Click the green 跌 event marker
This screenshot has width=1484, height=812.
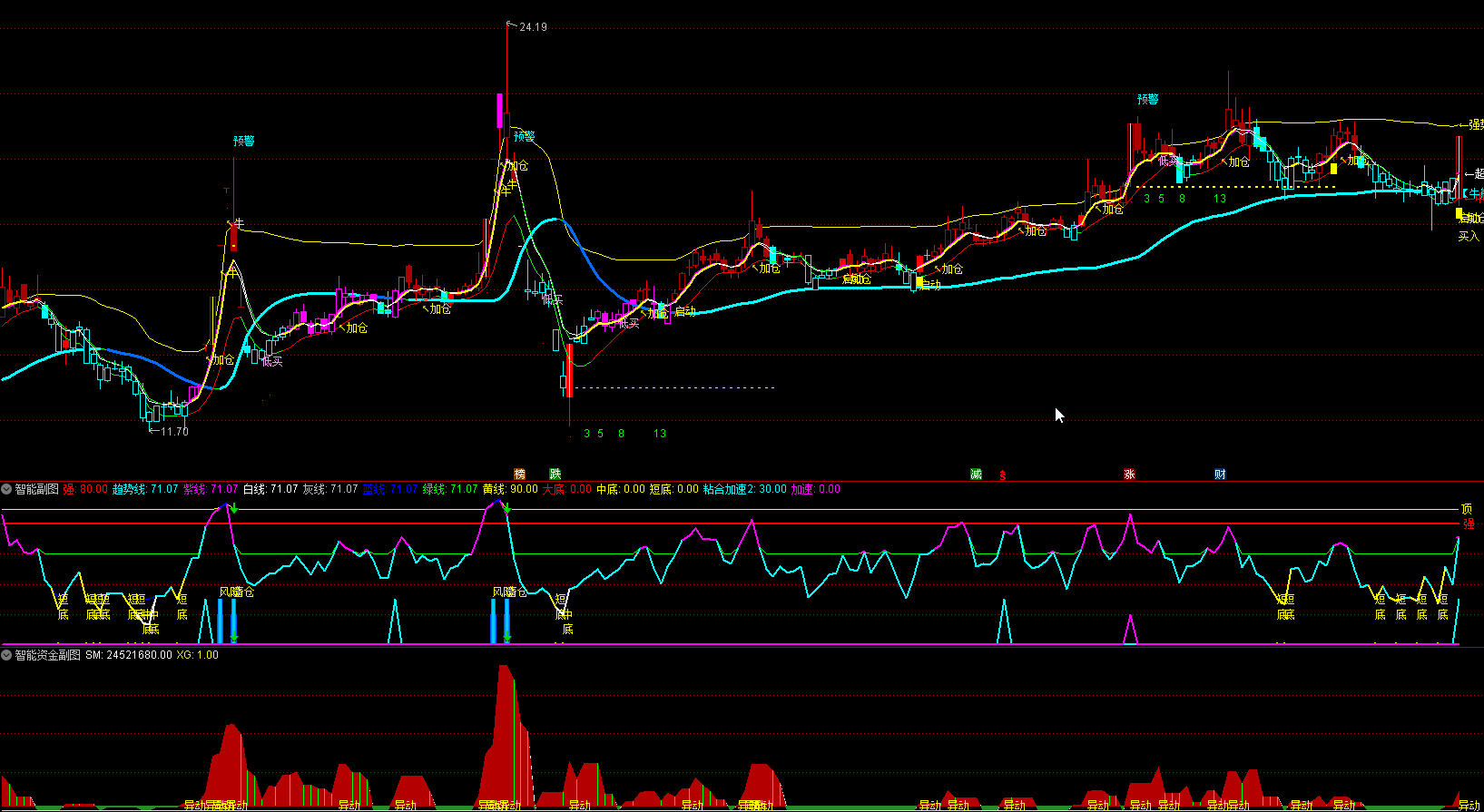point(555,474)
